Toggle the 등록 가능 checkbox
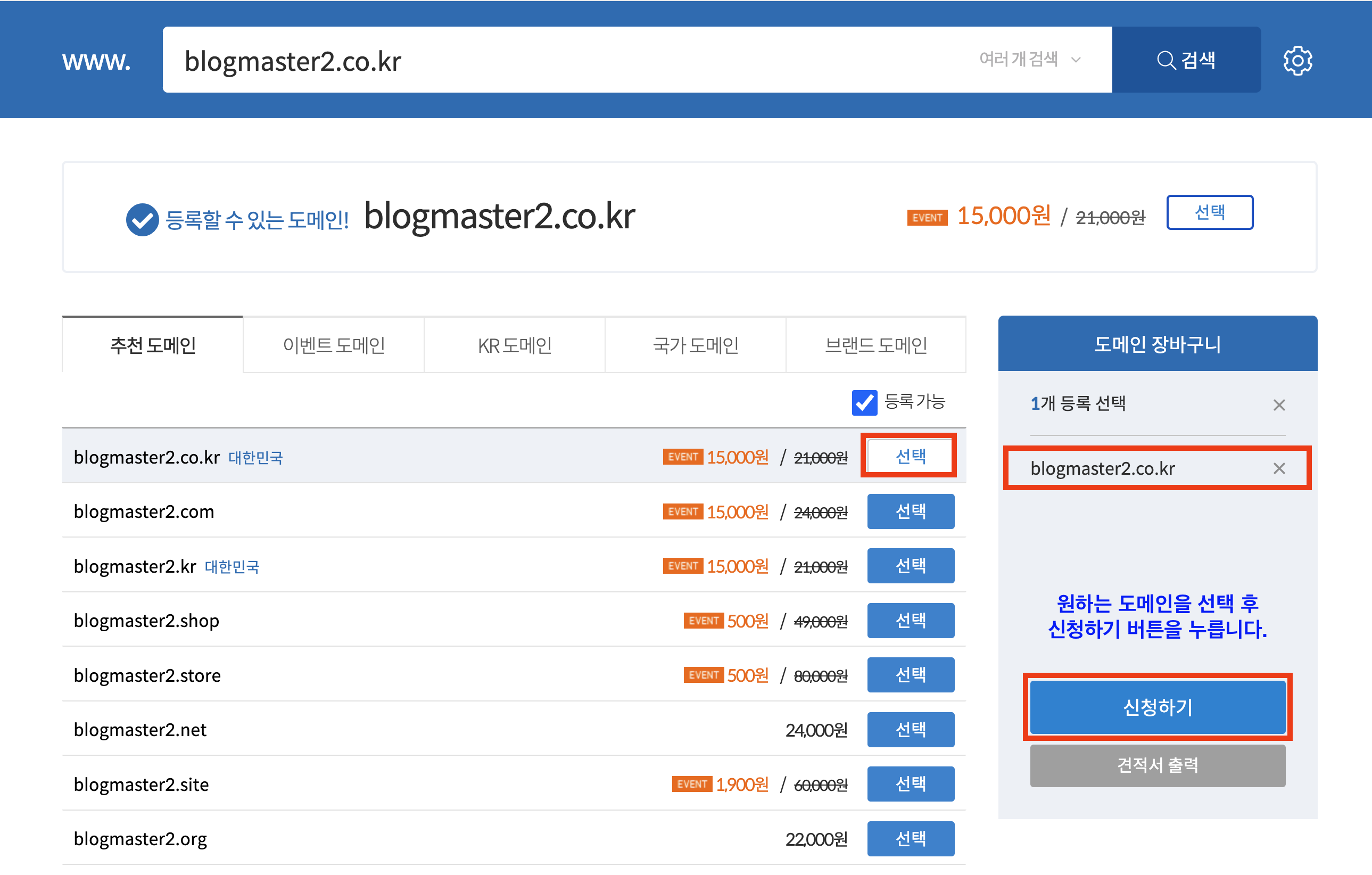This screenshot has width=1372, height=875. [864, 402]
